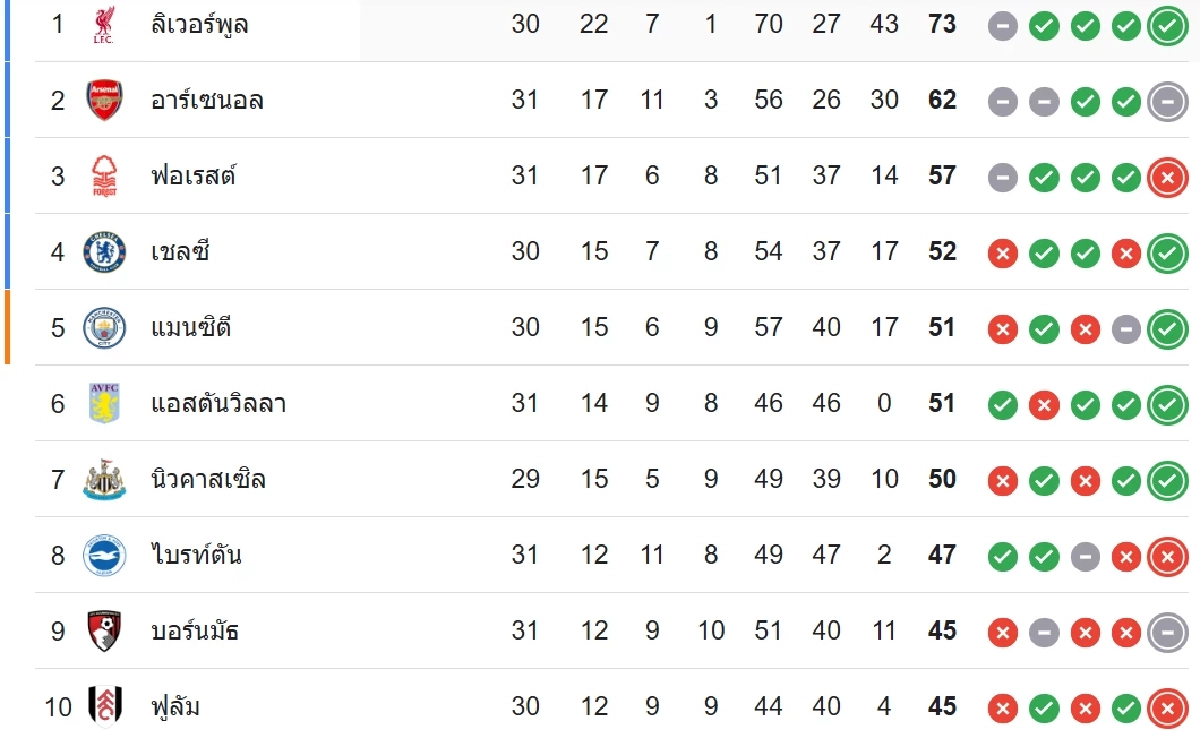1200x738 pixels.
Task: Click Liverpool's 73 points value
Action: 942,24
